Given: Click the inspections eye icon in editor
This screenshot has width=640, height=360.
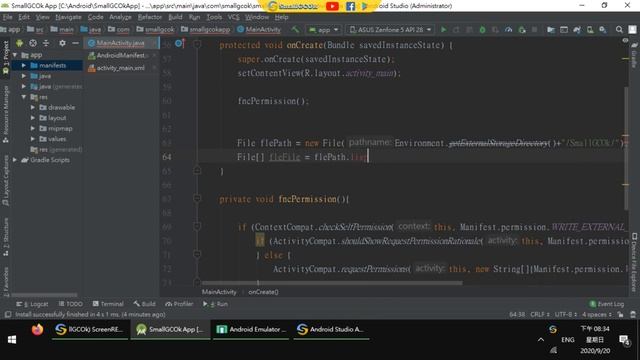Looking at the screenshot, I should coord(625,40).
